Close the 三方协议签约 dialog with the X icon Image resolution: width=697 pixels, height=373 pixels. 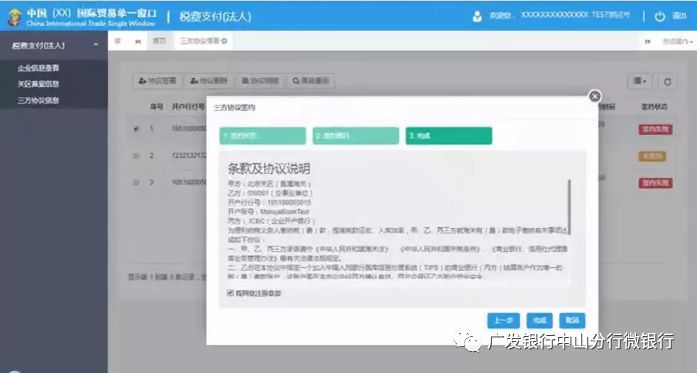click(594, 96)
